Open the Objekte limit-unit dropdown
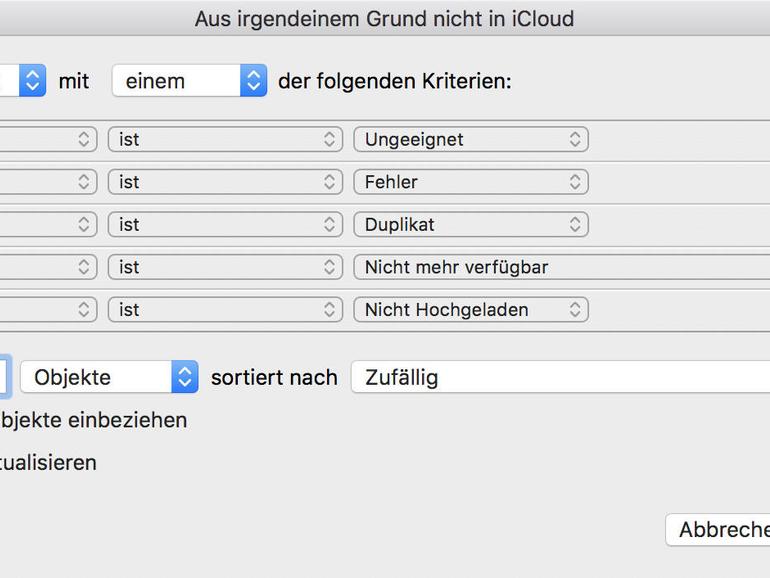 pyautogui.click(x=109, y=377)
